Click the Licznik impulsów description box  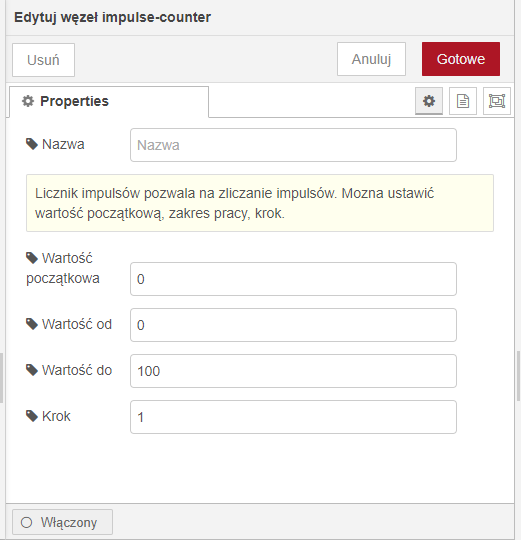(260, 203)
